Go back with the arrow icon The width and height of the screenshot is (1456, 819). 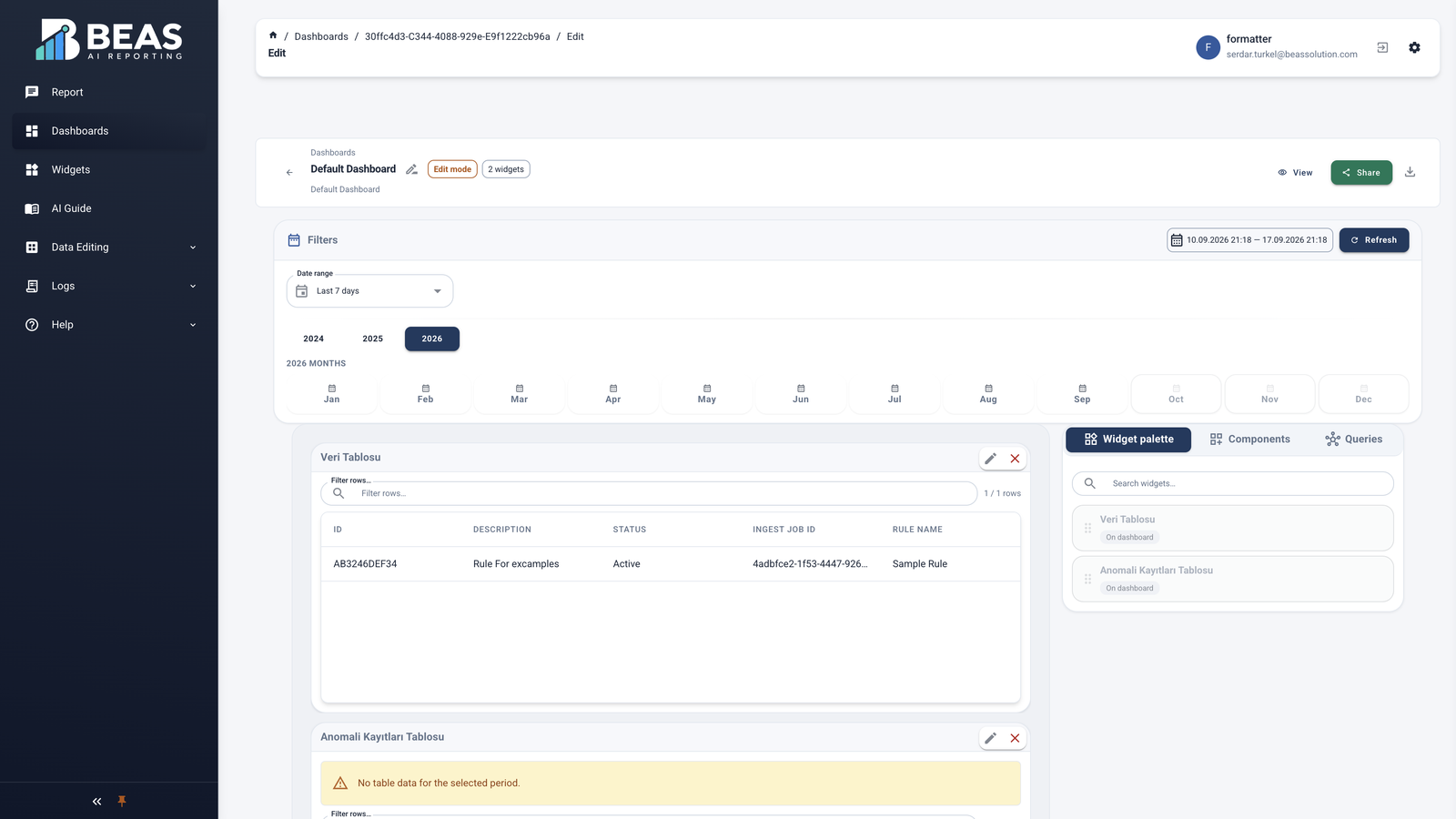pos(289,172)
